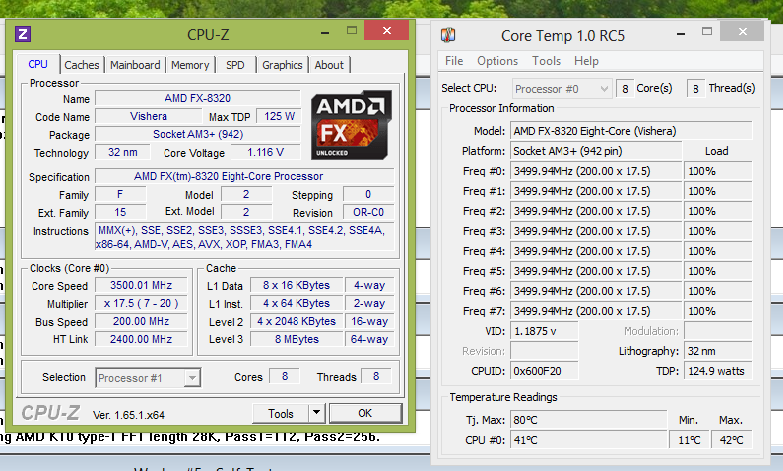Click the Ext. Family value 15
783x471 pixels.
tap(120, 212)
